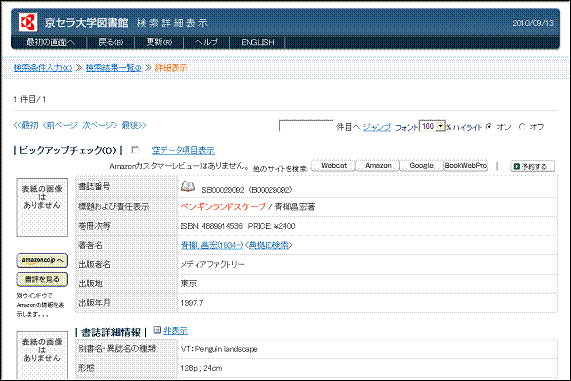Click 戻る(B) in the menu bar
This screenshot has height=381, width=571.
(111, 42)
